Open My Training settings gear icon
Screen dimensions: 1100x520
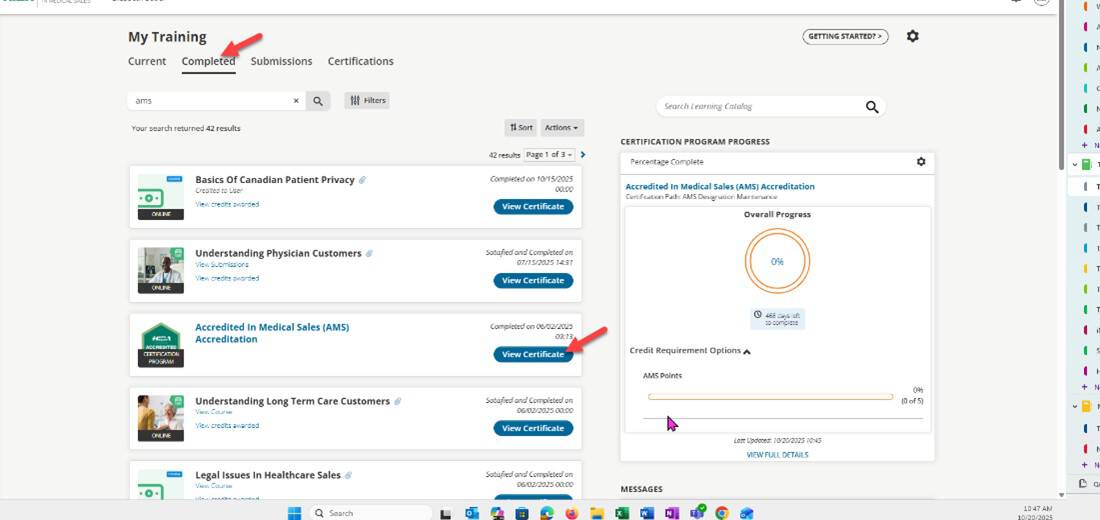[x=912, y=37]
